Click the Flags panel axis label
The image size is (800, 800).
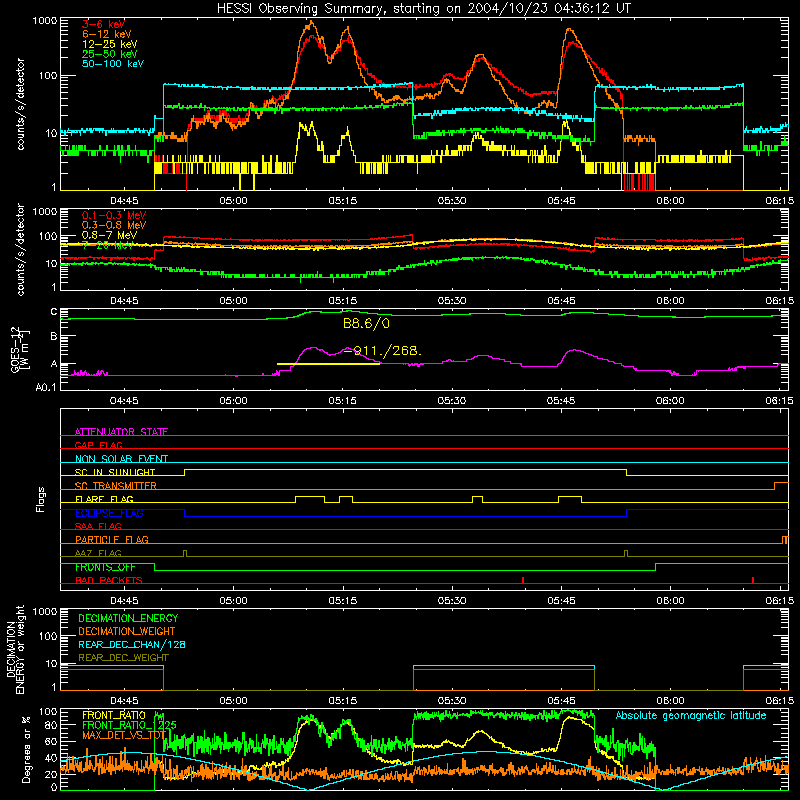[40, 499]
